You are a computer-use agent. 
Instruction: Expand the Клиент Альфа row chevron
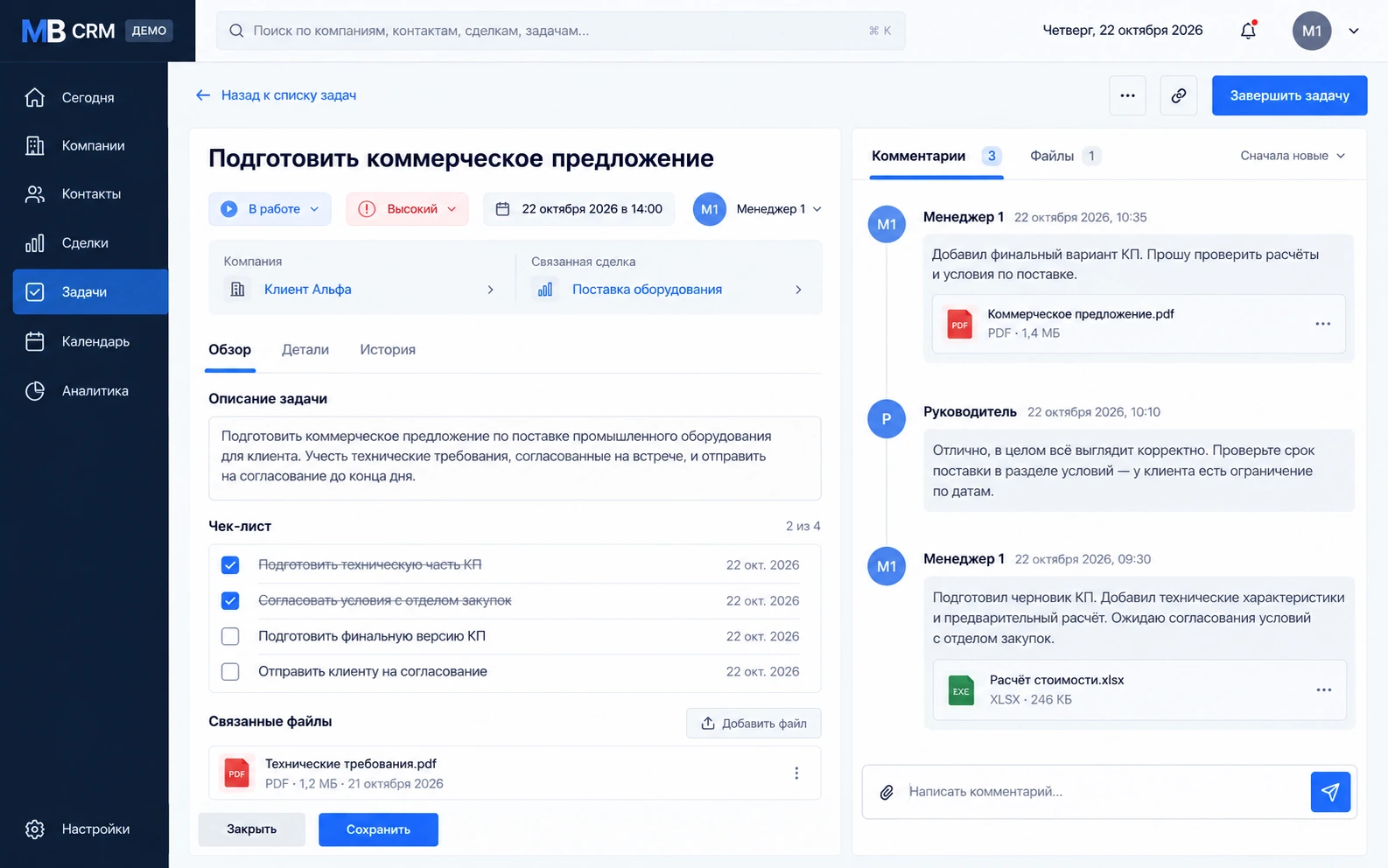tap(490, 290)
